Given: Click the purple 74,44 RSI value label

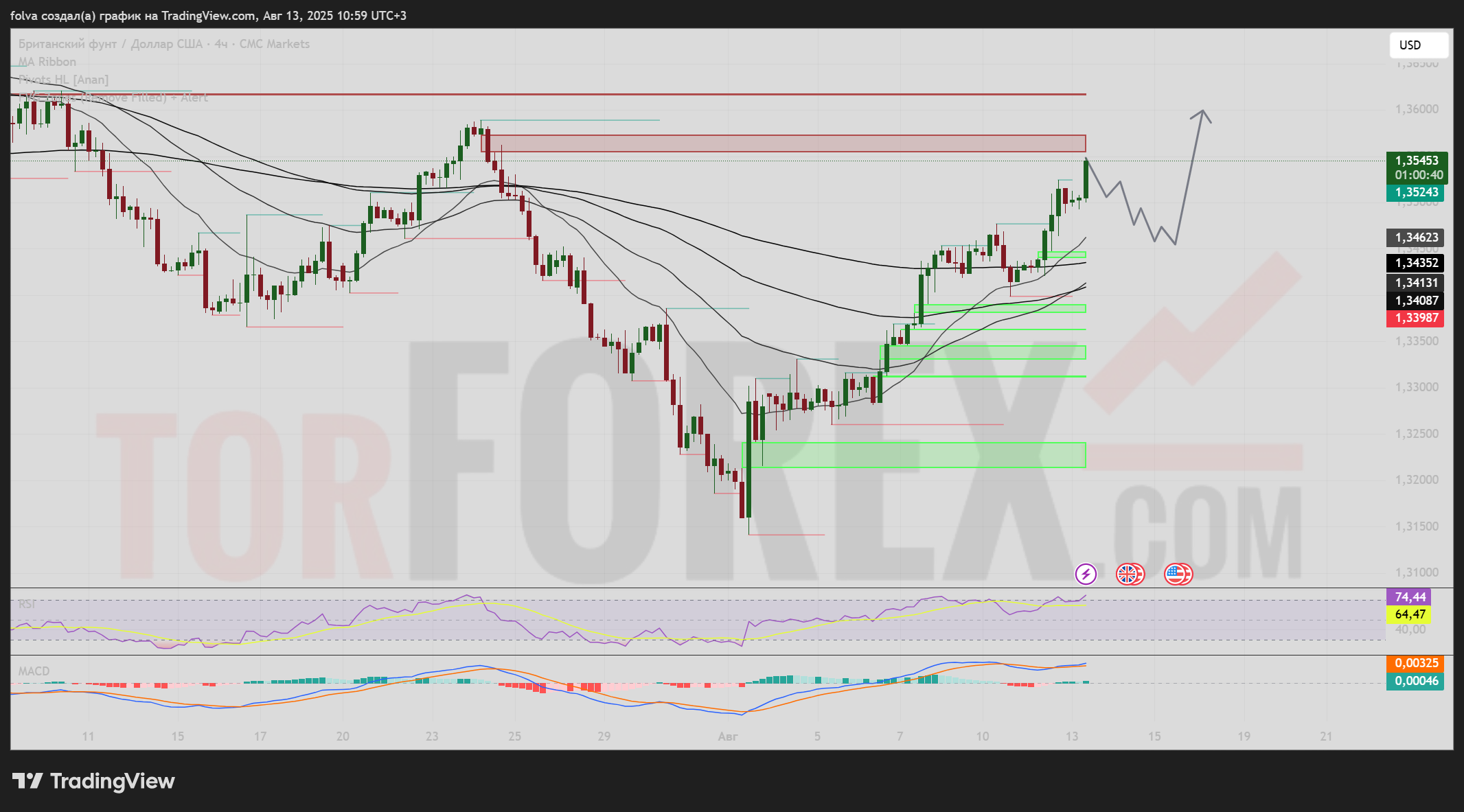Looking at the screenshot, I should pos(1410,597).
